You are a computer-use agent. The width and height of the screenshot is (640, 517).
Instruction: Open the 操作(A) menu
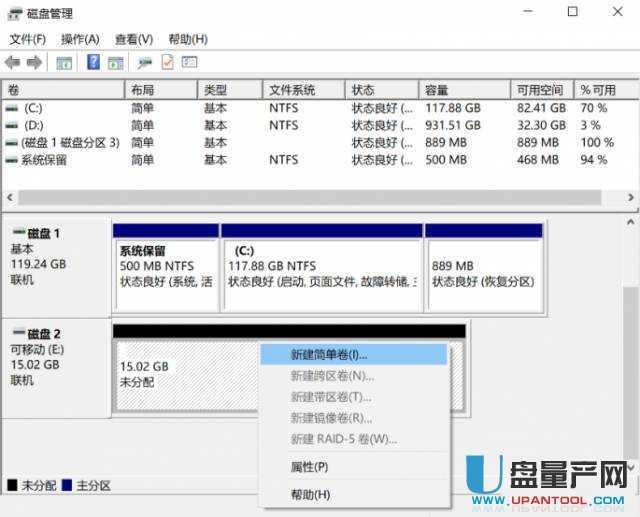[80, 39]
